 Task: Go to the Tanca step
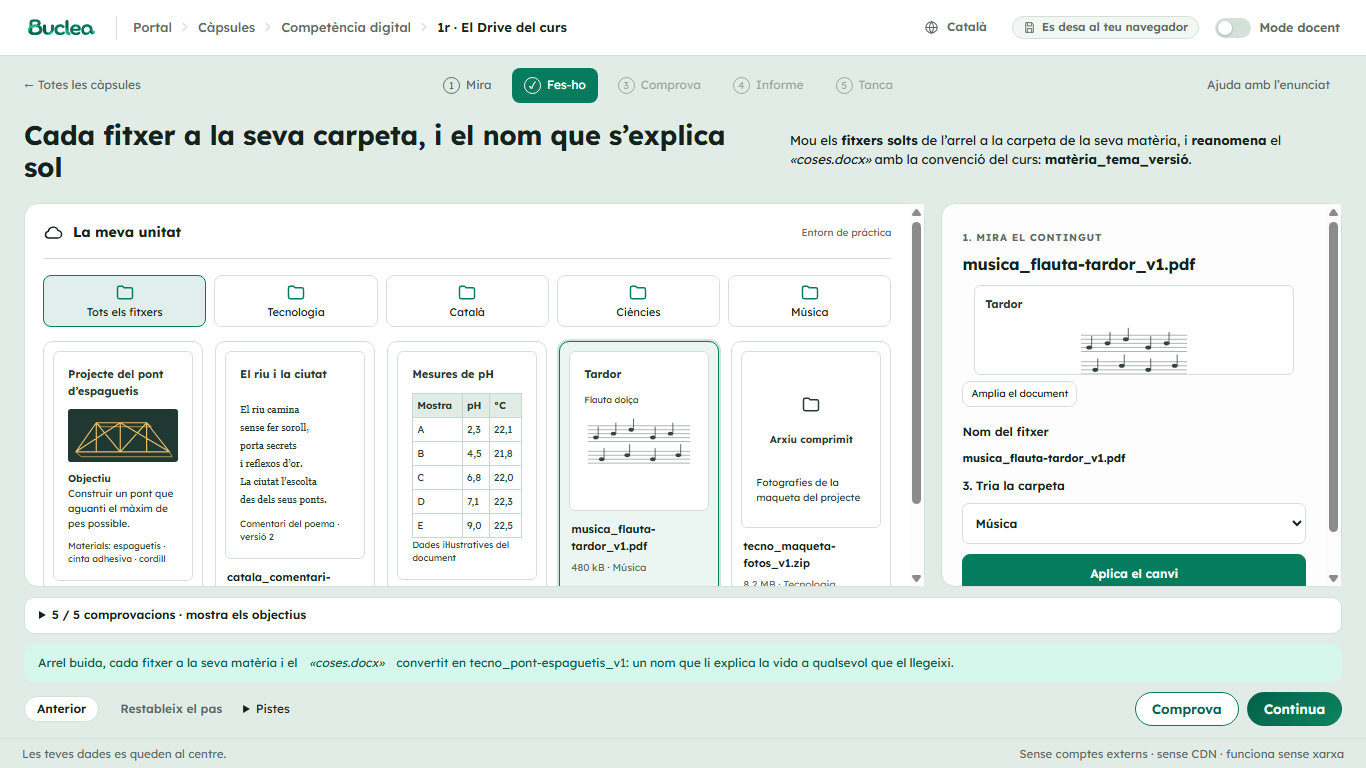865,85
